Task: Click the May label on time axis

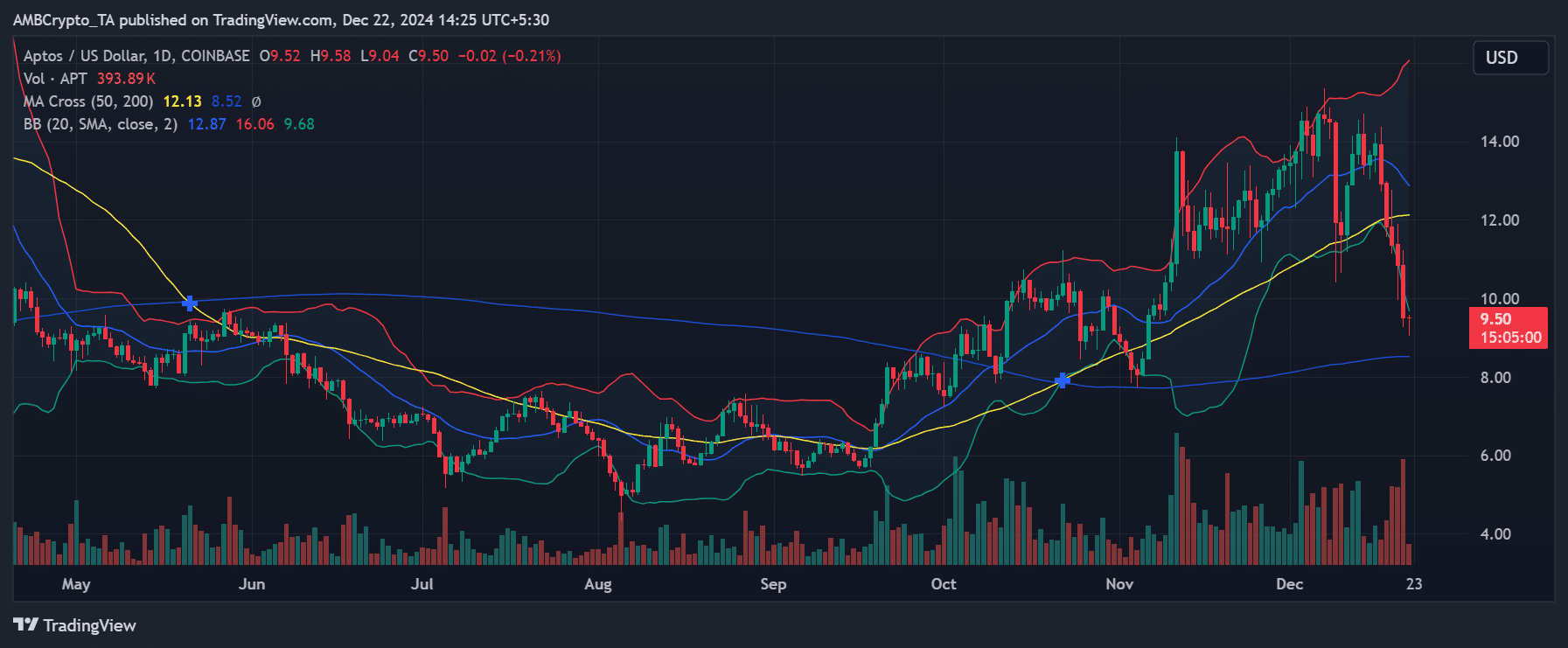Action: pos(76,584)
